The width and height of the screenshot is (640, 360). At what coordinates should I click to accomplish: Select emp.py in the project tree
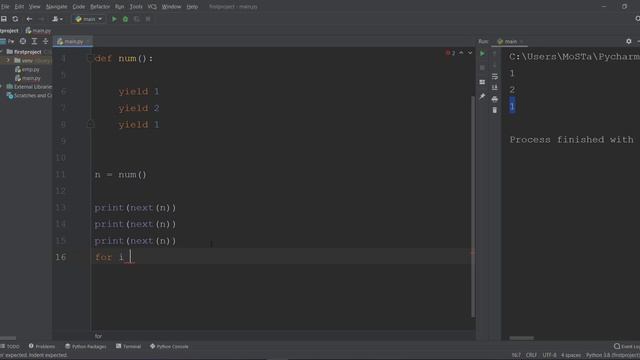27,69
